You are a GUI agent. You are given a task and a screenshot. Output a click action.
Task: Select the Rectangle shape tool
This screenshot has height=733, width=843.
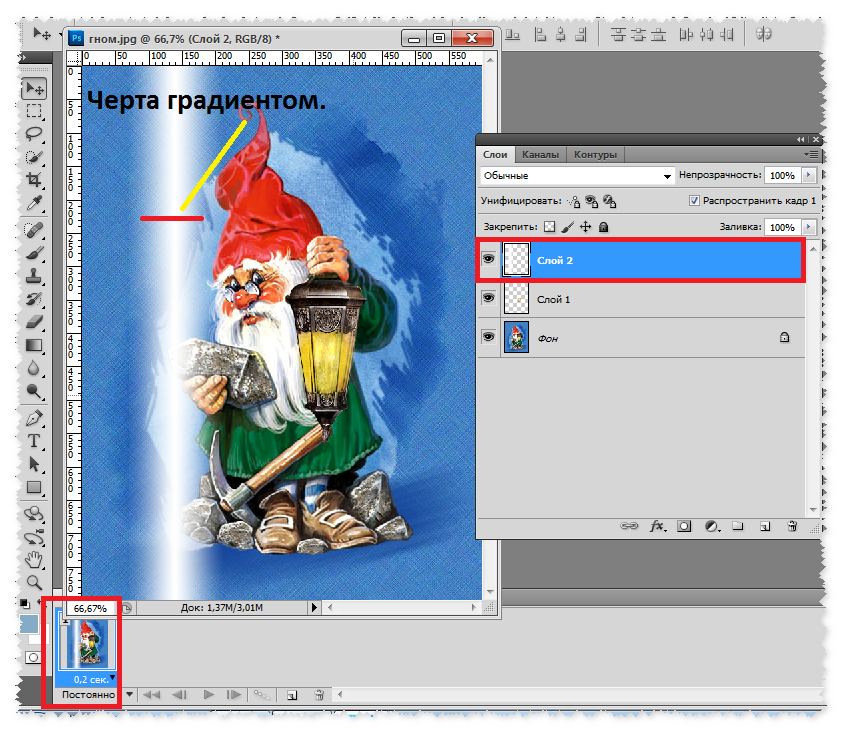34,487
